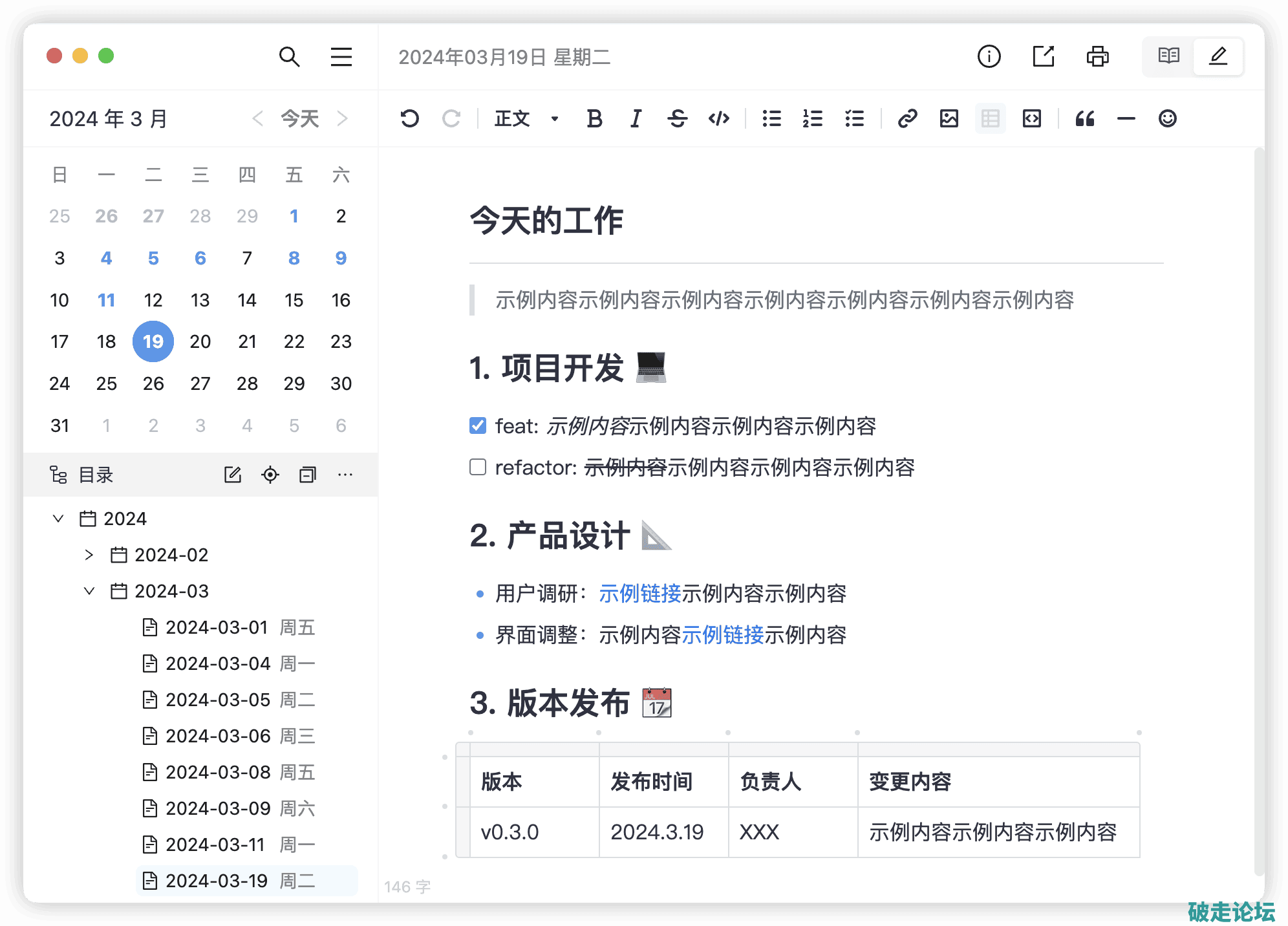Check the refactor task checkbox
The height and width of the screenshot is (926, 1288).
[x=478, y=467]
